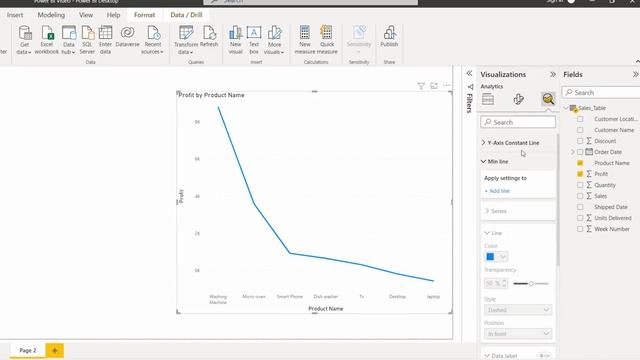
Task: Publish the report
Action: [389, 37]
